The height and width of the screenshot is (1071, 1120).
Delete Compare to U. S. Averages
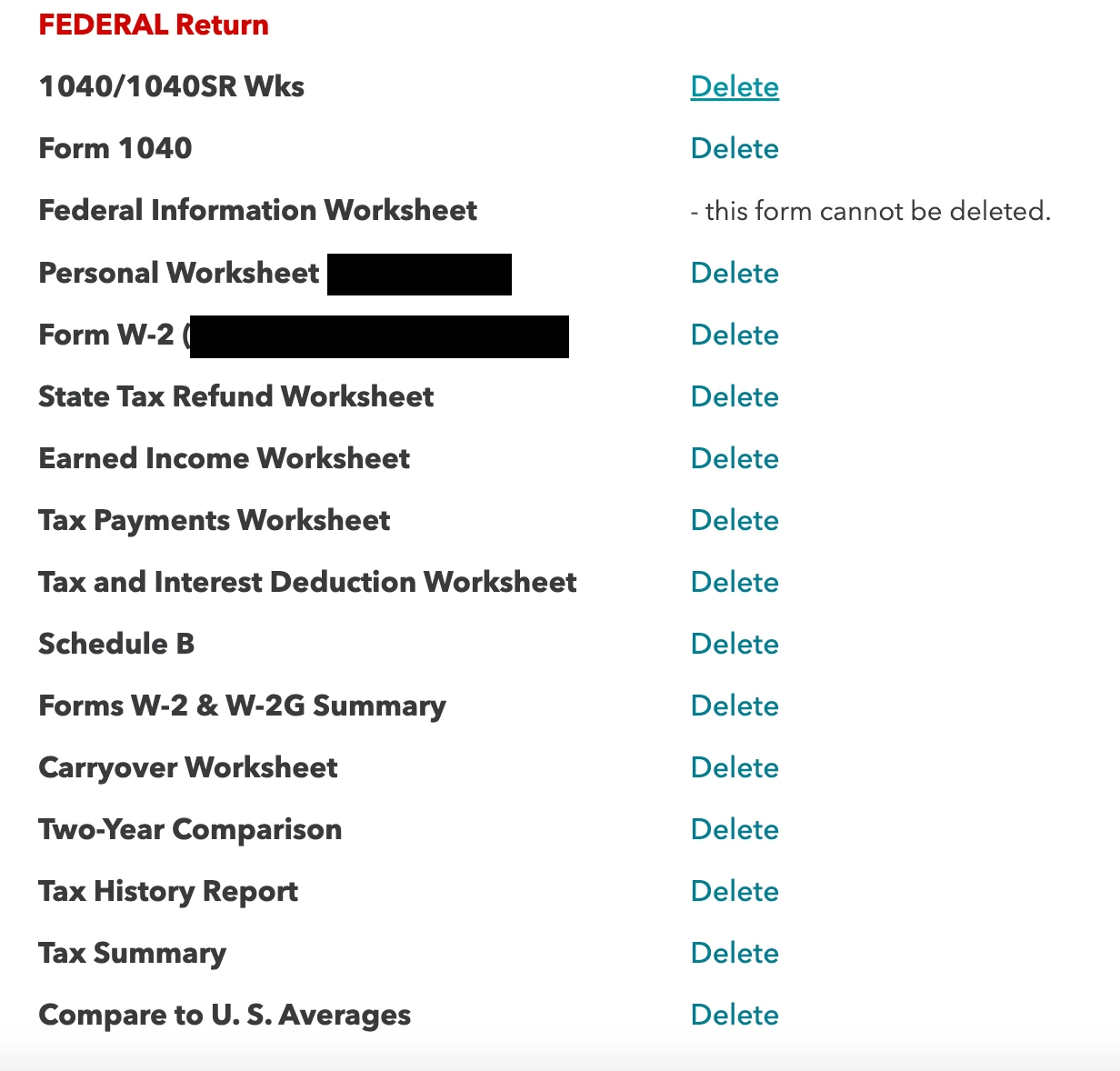coord(735,1015)
